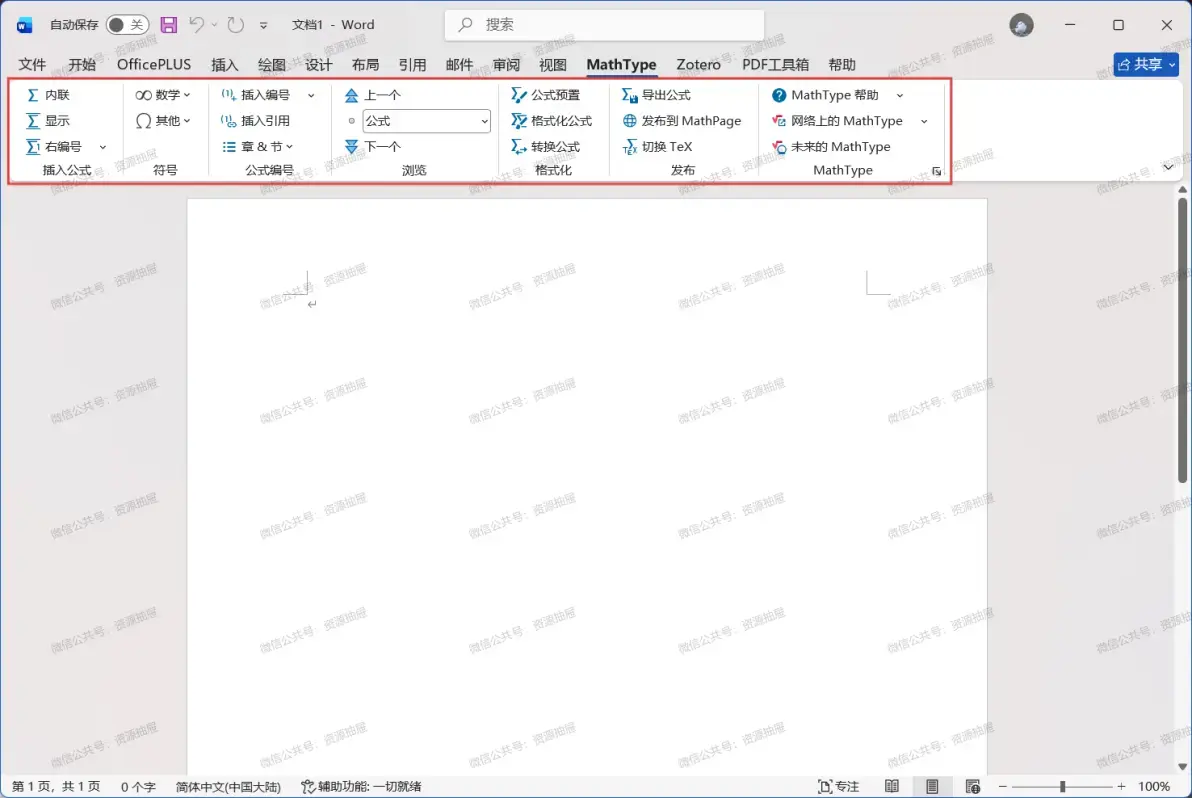Click 简体中文(中国大陆) language indicator
The height and width of the screenshot is (798, 1192).
228,787
